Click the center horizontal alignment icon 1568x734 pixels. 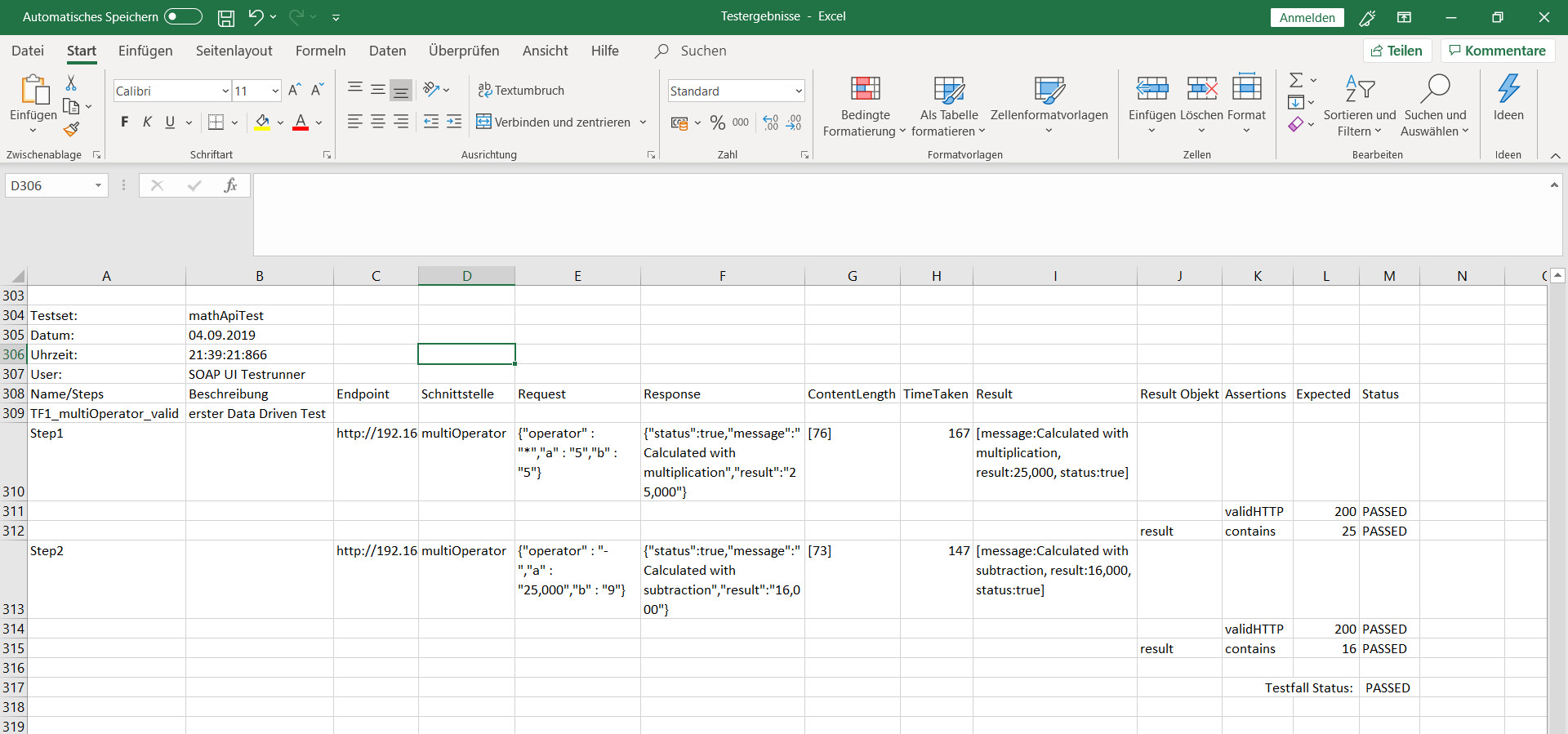tap(378, 122)
